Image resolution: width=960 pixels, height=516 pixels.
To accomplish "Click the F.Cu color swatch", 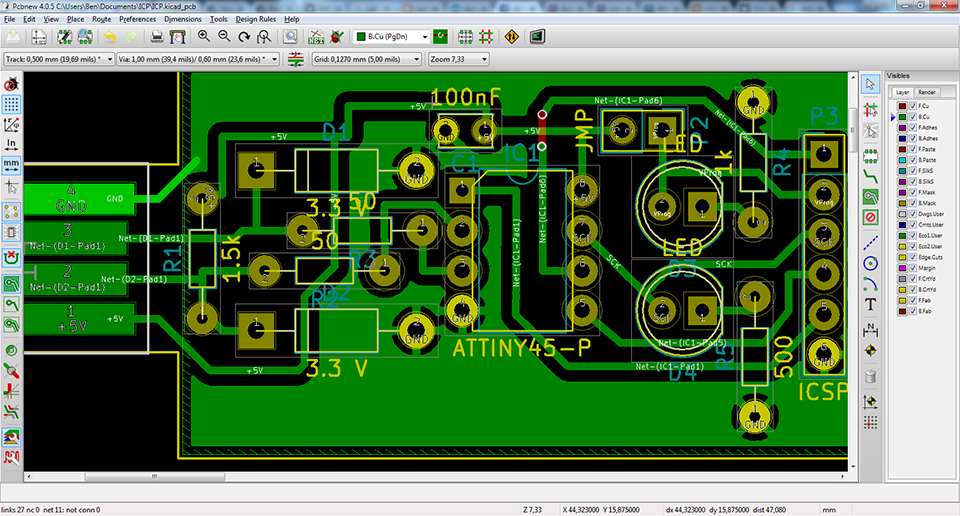I will tap(902, 106).
